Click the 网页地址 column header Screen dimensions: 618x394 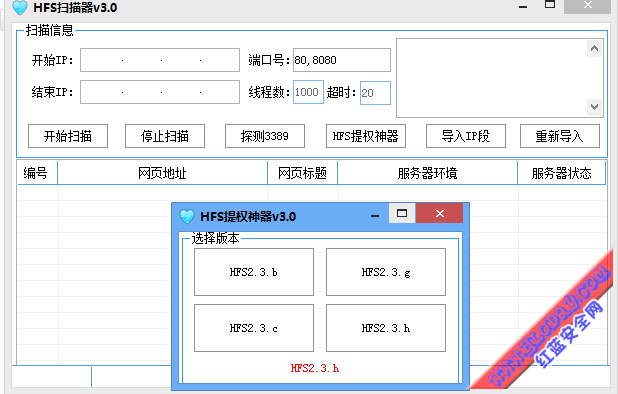pos(162,173)
